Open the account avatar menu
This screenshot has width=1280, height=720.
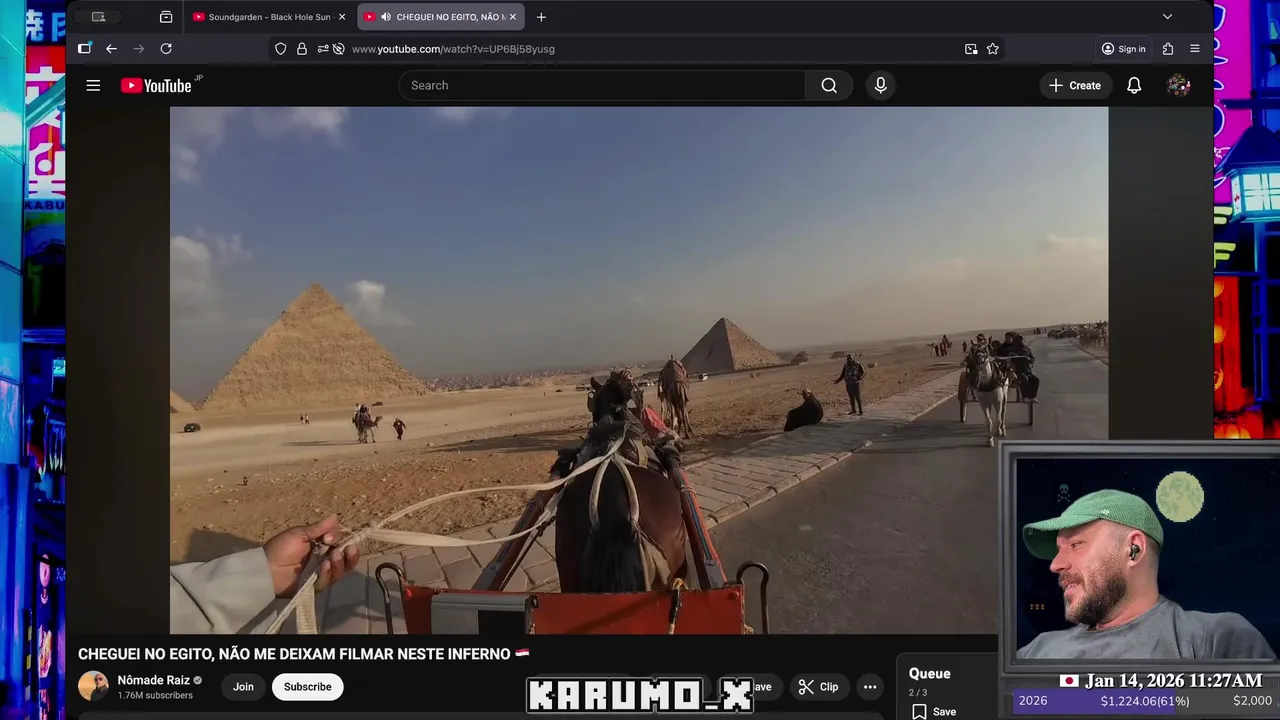point(1178,85)
